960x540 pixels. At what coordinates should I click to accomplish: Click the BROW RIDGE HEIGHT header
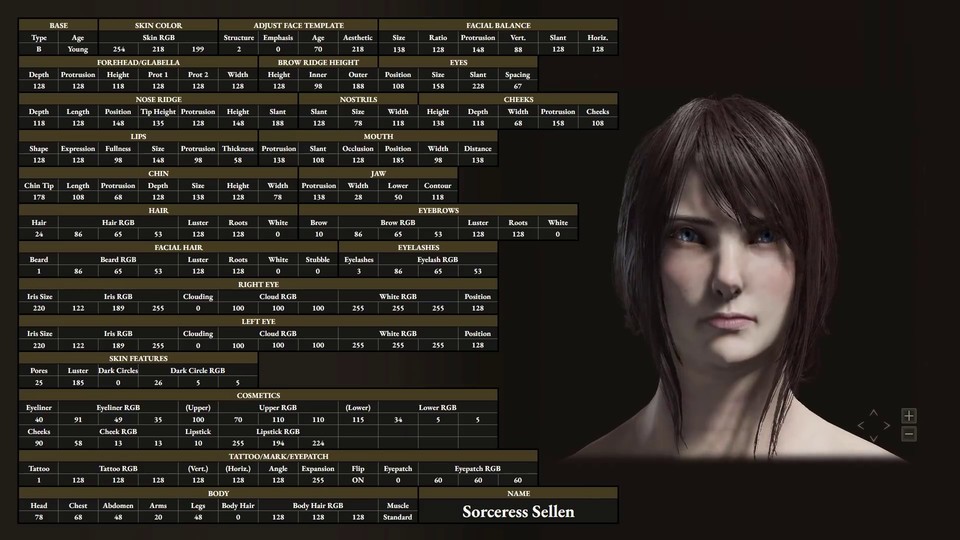click(318, 62)
